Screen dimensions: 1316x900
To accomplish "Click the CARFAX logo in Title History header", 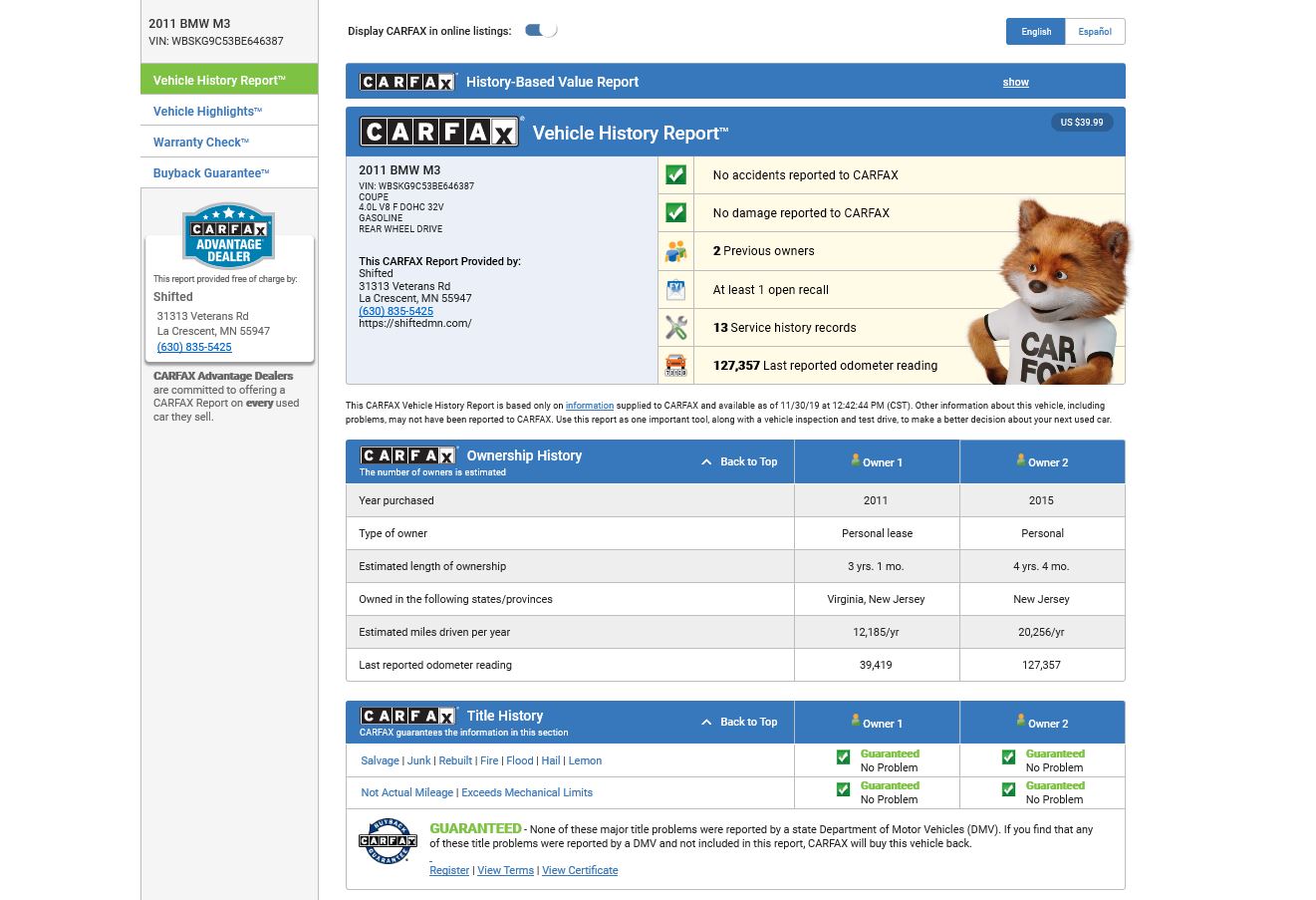I will point(408,716).
